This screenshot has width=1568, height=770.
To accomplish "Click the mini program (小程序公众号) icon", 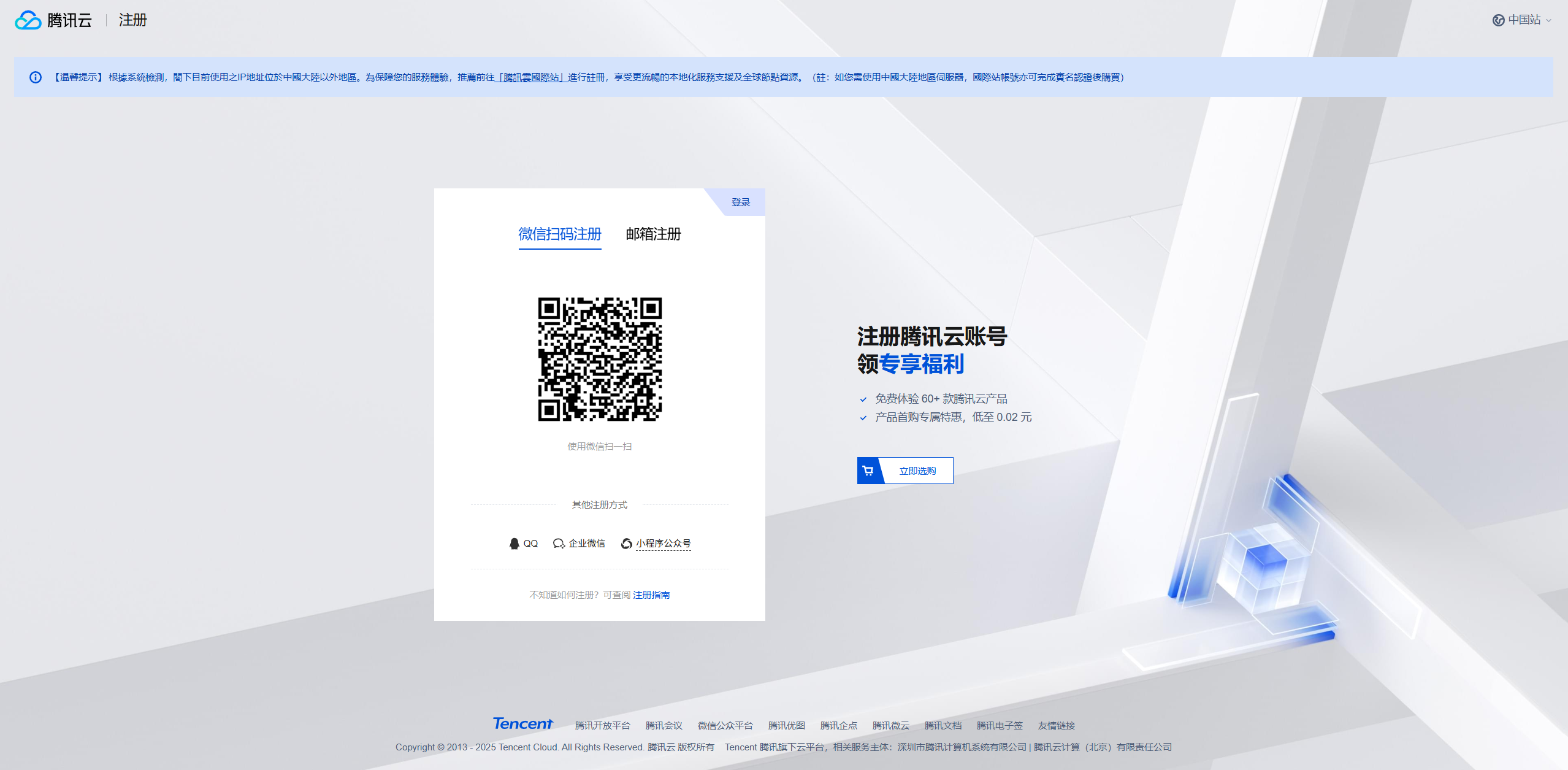I will [x=626, y=544].
